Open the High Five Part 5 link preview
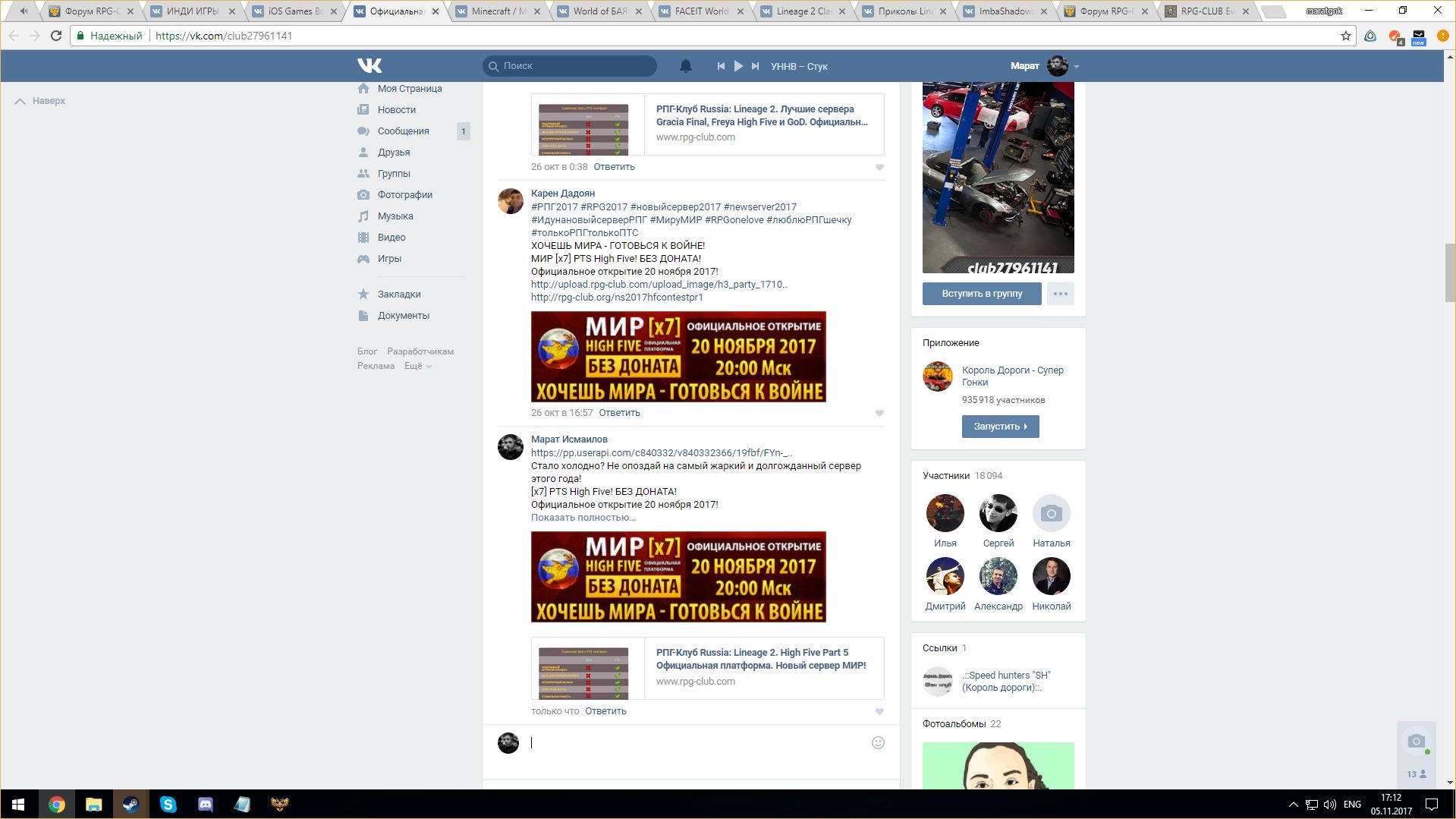This screenshot has width=1456, height=819. coord(707,668)
